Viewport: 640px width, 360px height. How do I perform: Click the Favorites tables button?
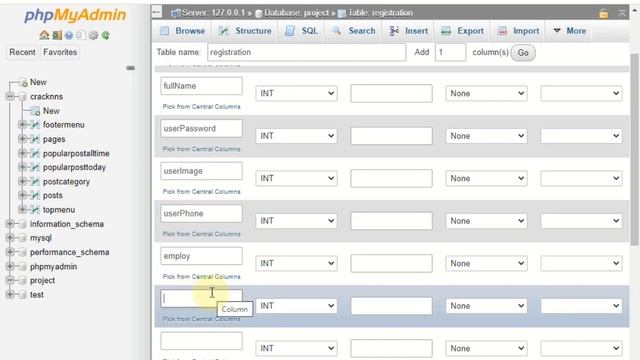coord(60,52)
